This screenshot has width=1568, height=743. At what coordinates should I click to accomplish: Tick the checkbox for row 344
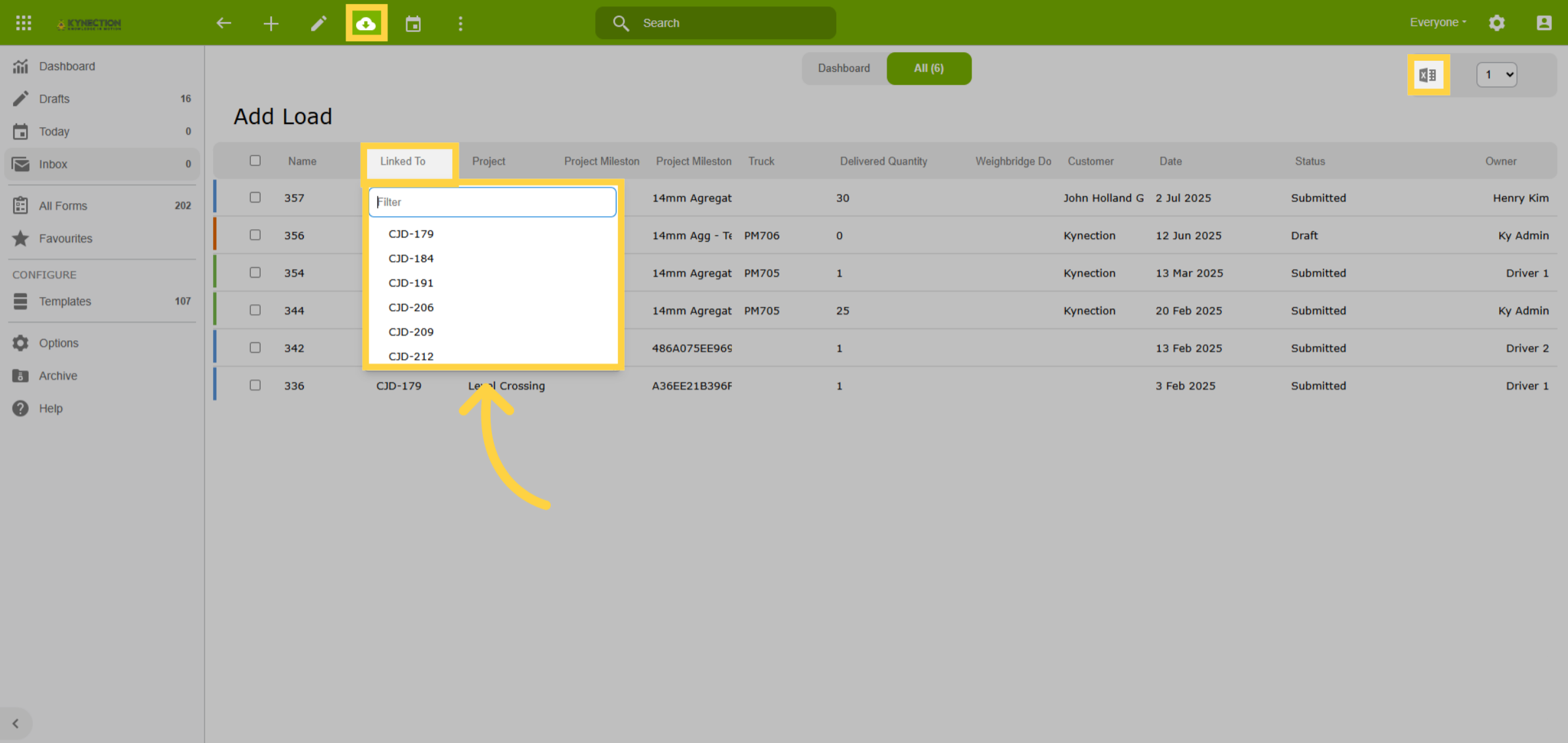255,310
